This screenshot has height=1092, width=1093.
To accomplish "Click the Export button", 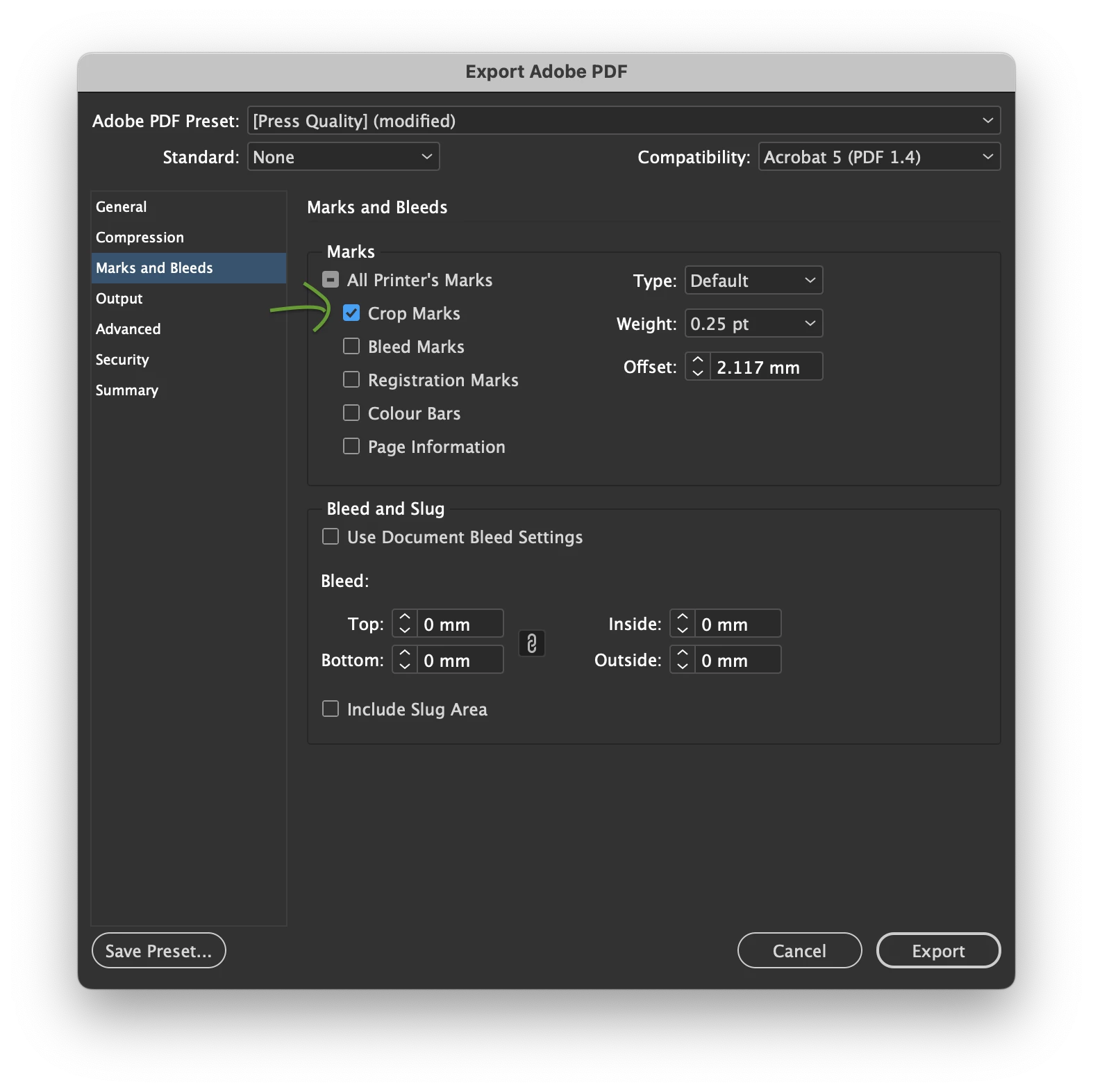I will tap(938, 951).
